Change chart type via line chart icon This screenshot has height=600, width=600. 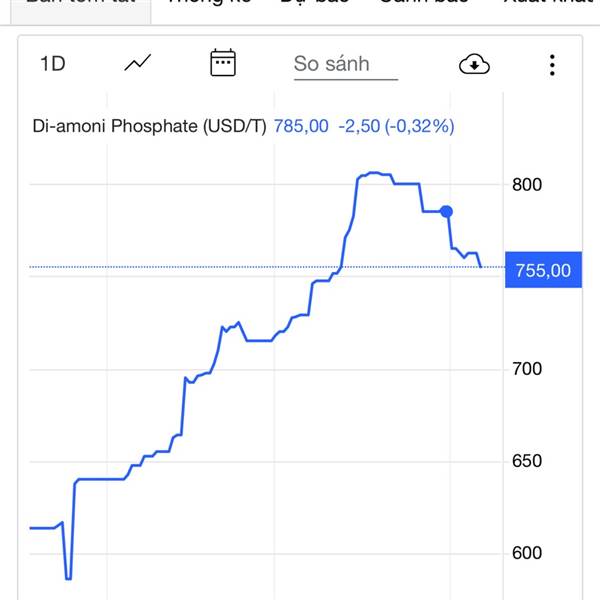138,63
